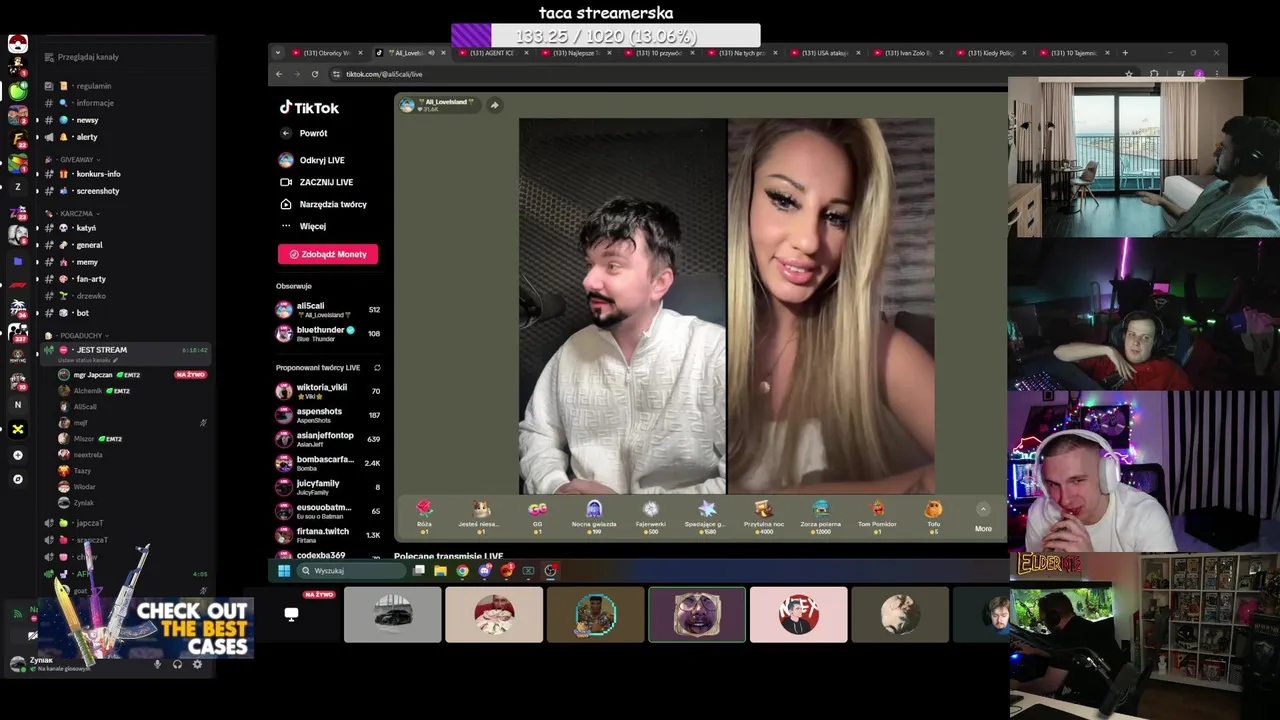Open Discord Add a Server plus icon
This screenshot has height=720, width=1280.
[17, 455]
